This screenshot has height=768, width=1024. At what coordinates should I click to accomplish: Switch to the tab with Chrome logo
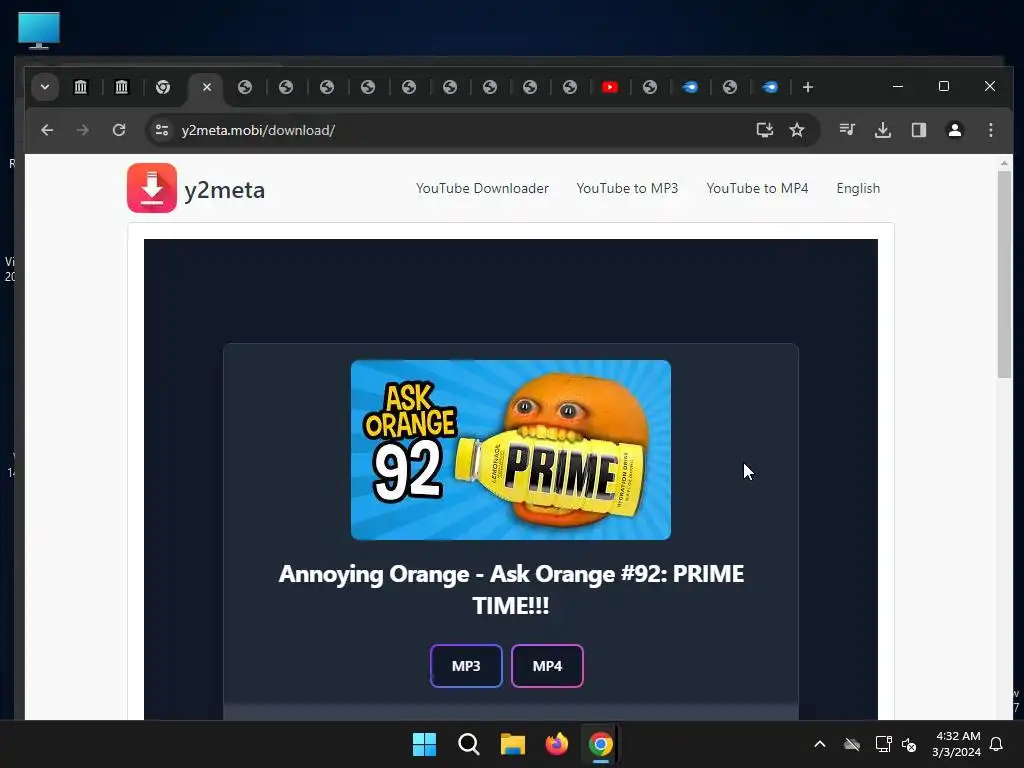pos(163,87)
